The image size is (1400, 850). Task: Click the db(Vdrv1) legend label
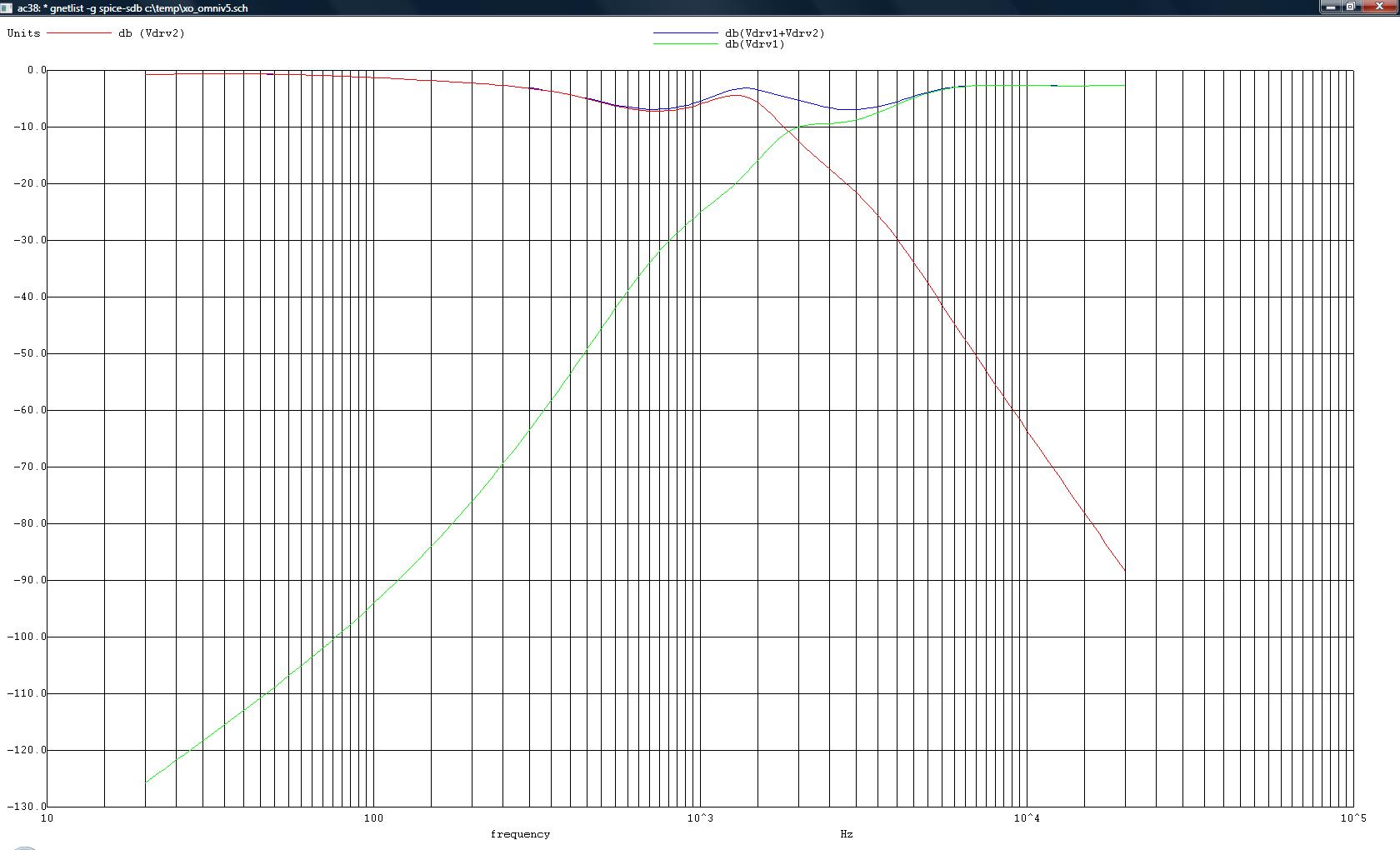coord(755,44)
